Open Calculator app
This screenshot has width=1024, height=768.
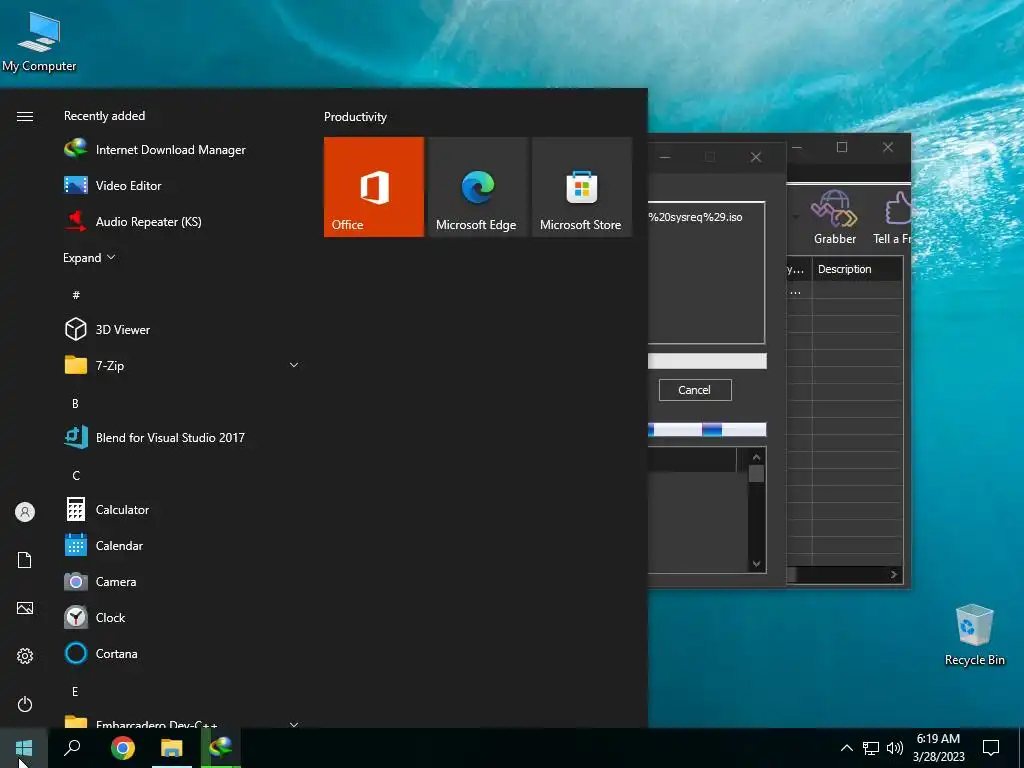tap(107, 509)
